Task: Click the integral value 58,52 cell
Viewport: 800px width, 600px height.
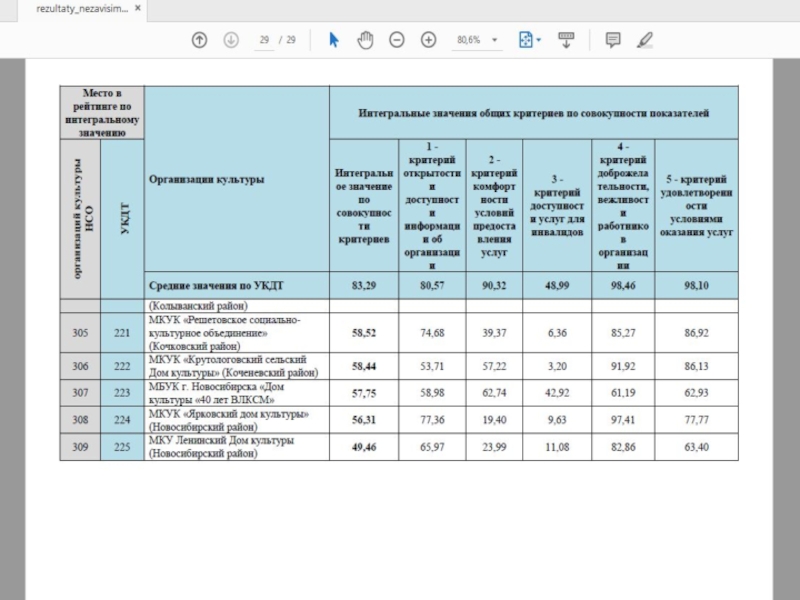Action: point(364,332)
